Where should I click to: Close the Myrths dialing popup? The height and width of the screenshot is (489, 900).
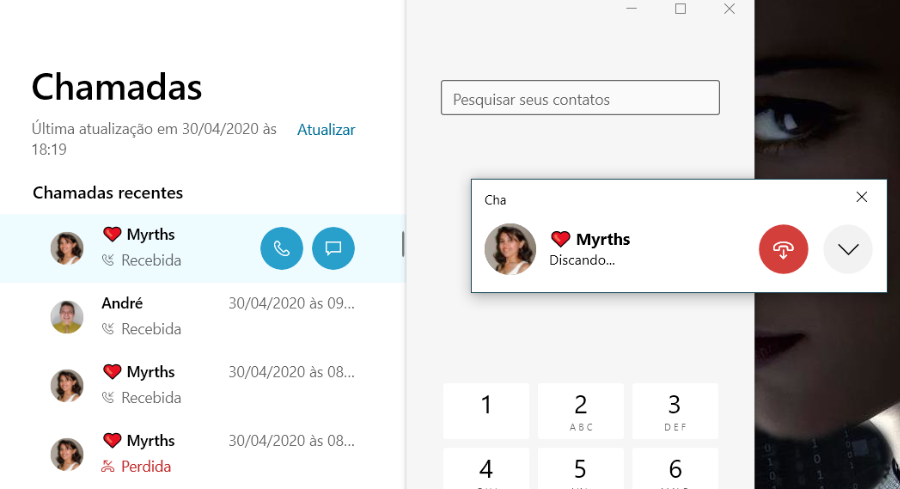862,197
